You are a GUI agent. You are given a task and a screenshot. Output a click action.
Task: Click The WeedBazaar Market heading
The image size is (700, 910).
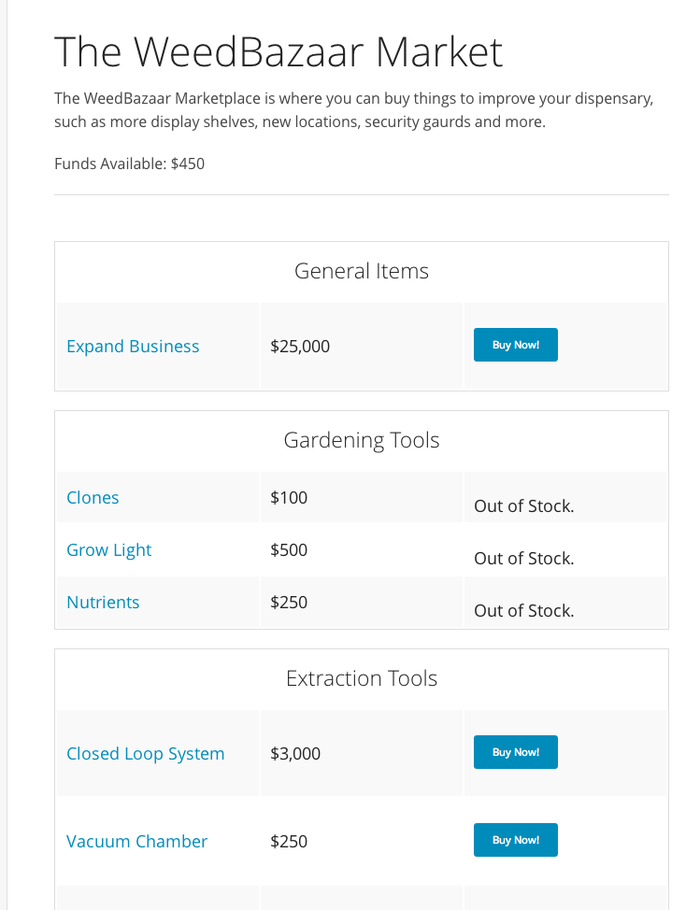coord(279,52)
